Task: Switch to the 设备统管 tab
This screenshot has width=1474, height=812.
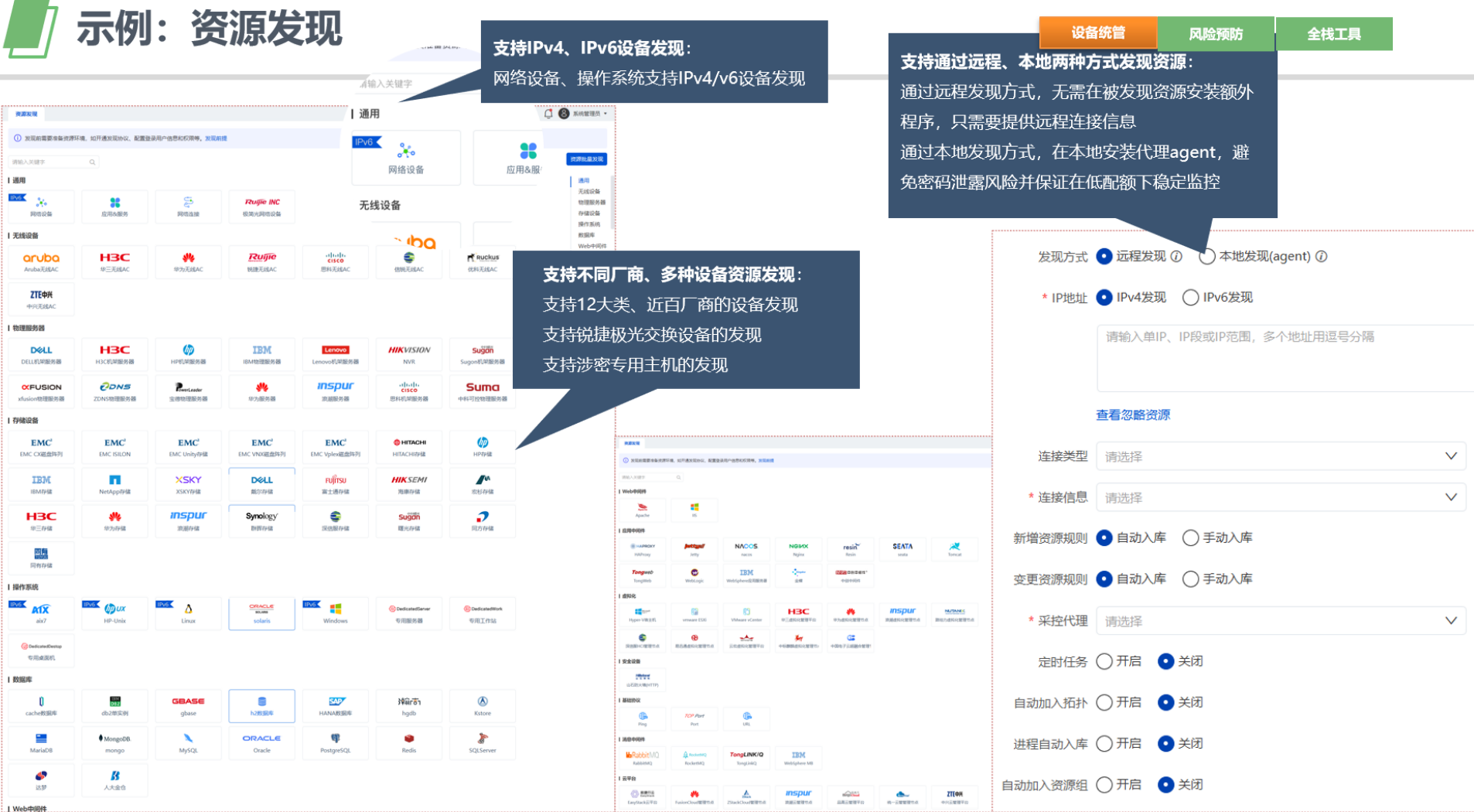Action: (x=1098, y=32)
